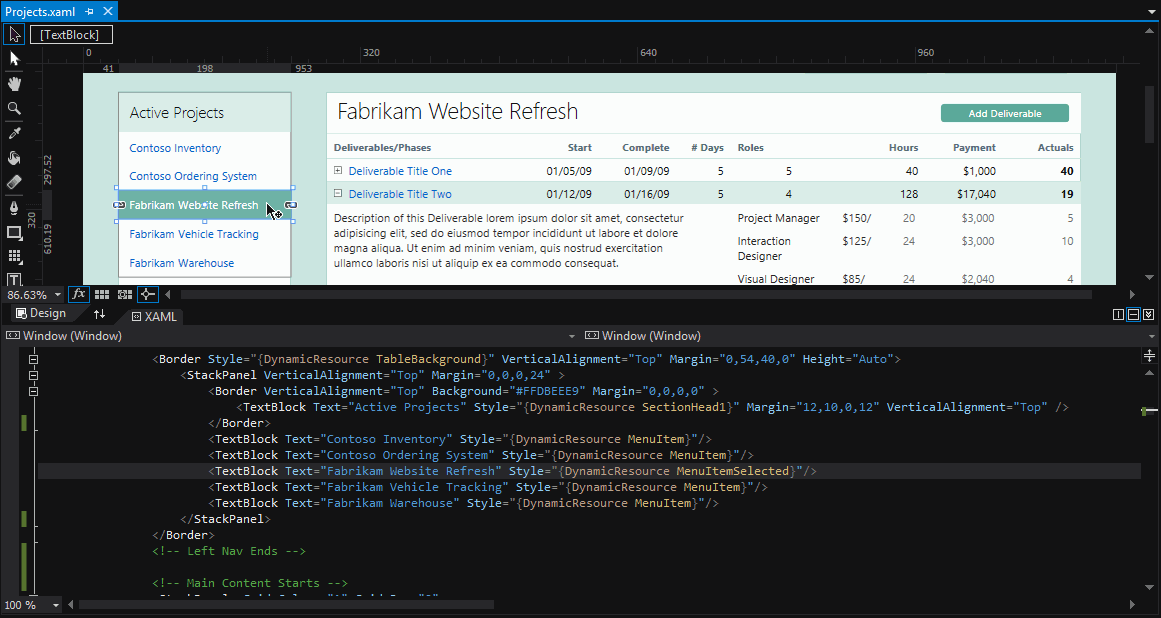The width and height of the screenshot is (1161, 618).
Task: Click the [TextBlock] breadcrumb element
Action: click(x=70, y=35)
